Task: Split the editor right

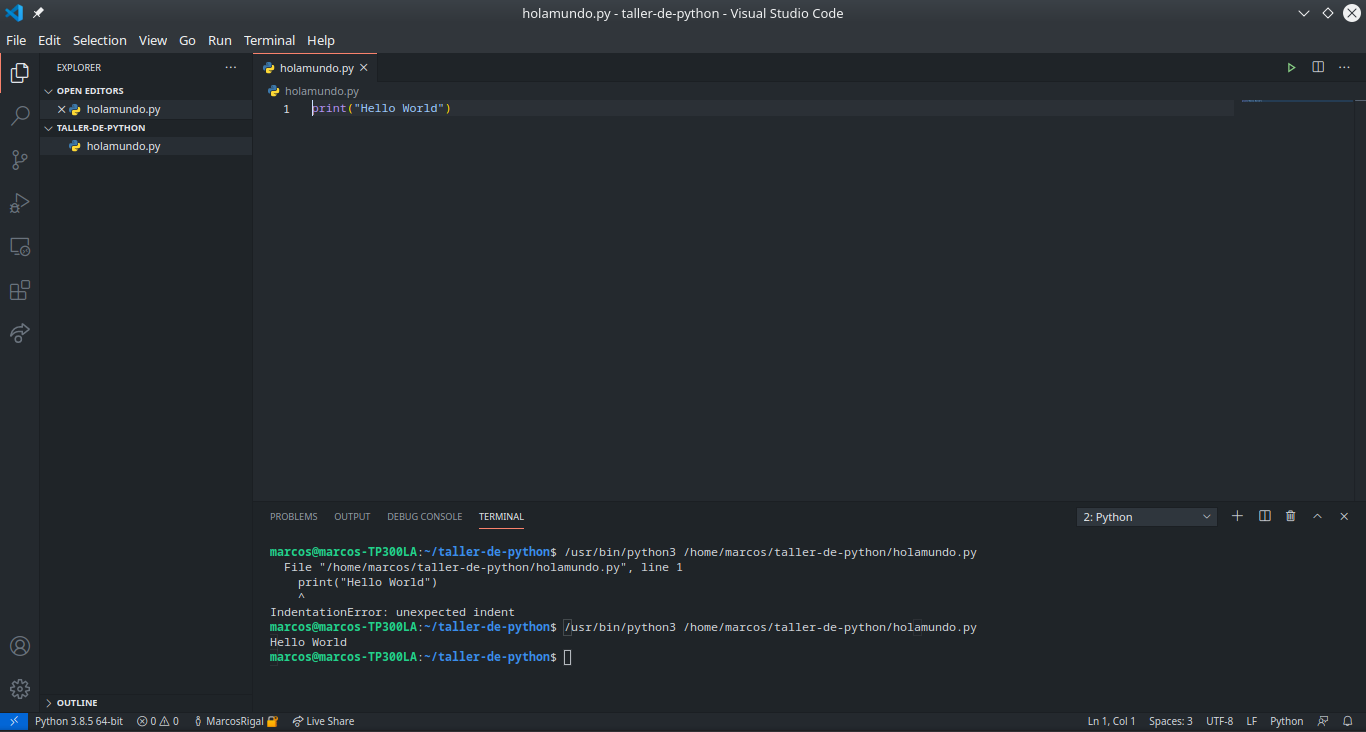Action: click(1318, 68)
